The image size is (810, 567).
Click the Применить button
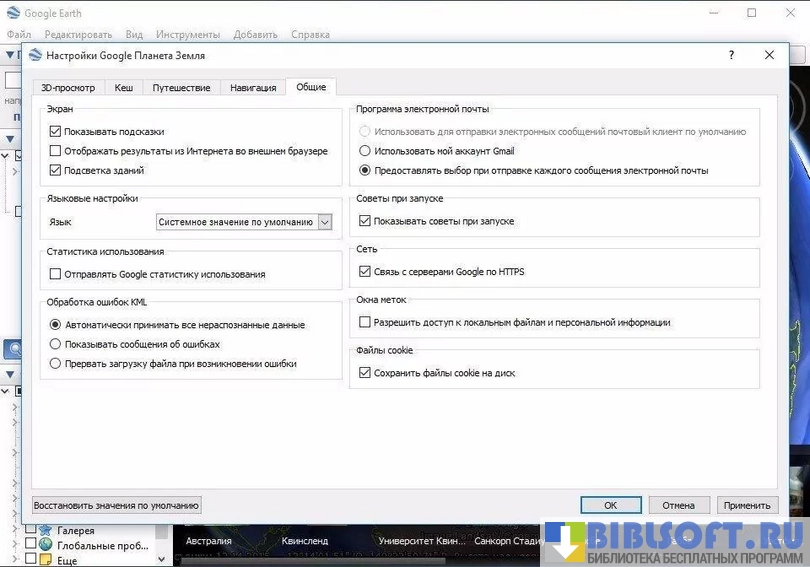click(x=748, y=505)
